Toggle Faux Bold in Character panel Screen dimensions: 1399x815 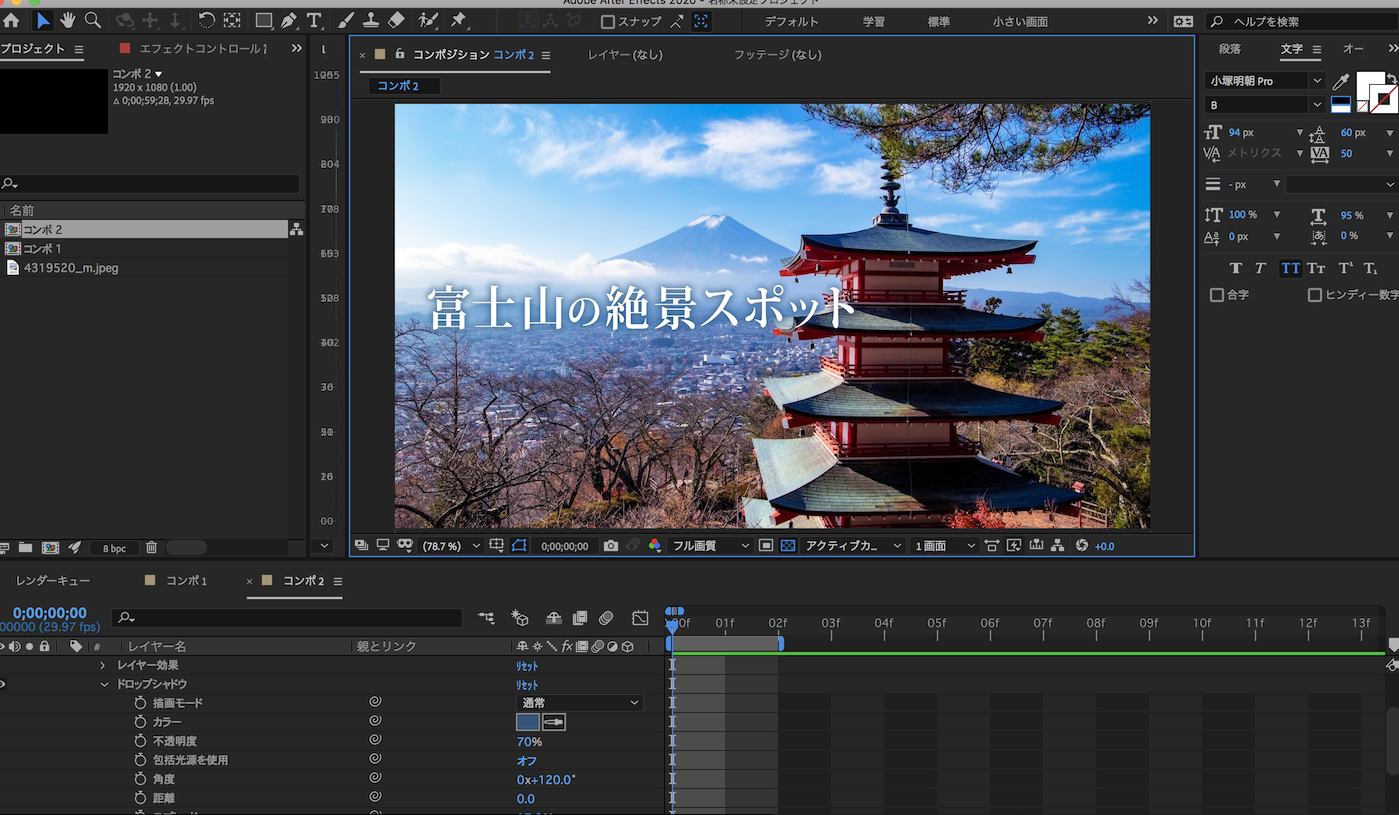(1236, 268)
